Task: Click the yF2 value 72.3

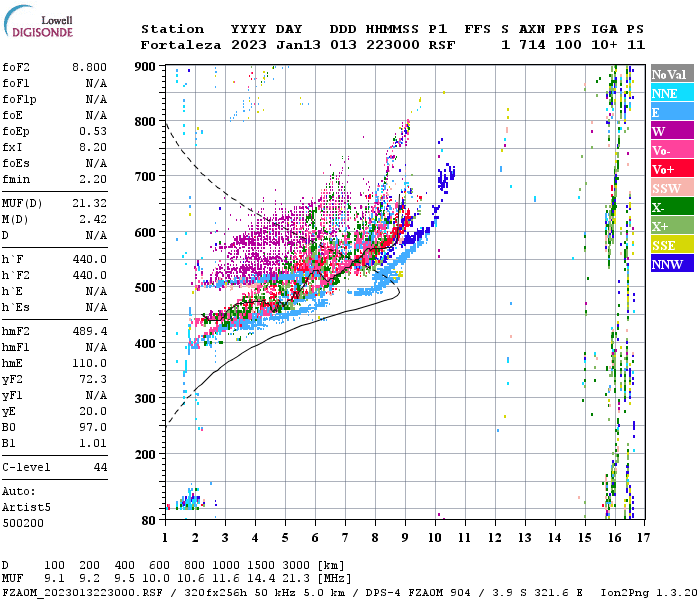Action: pyautogui.click(x=93, y=379)
